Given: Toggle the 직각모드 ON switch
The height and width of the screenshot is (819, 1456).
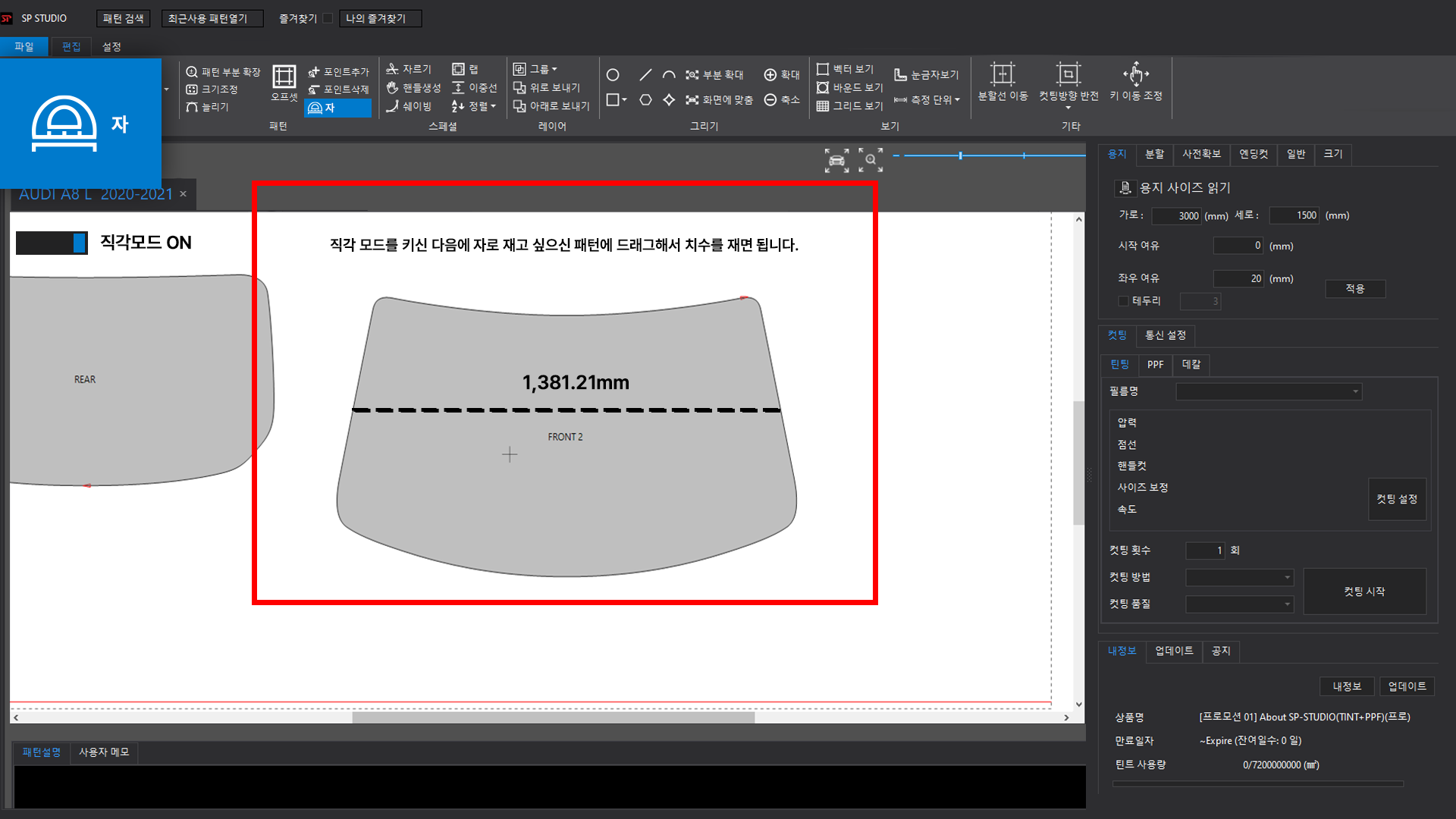Looking at the screenshot, I should coord(52,243).
